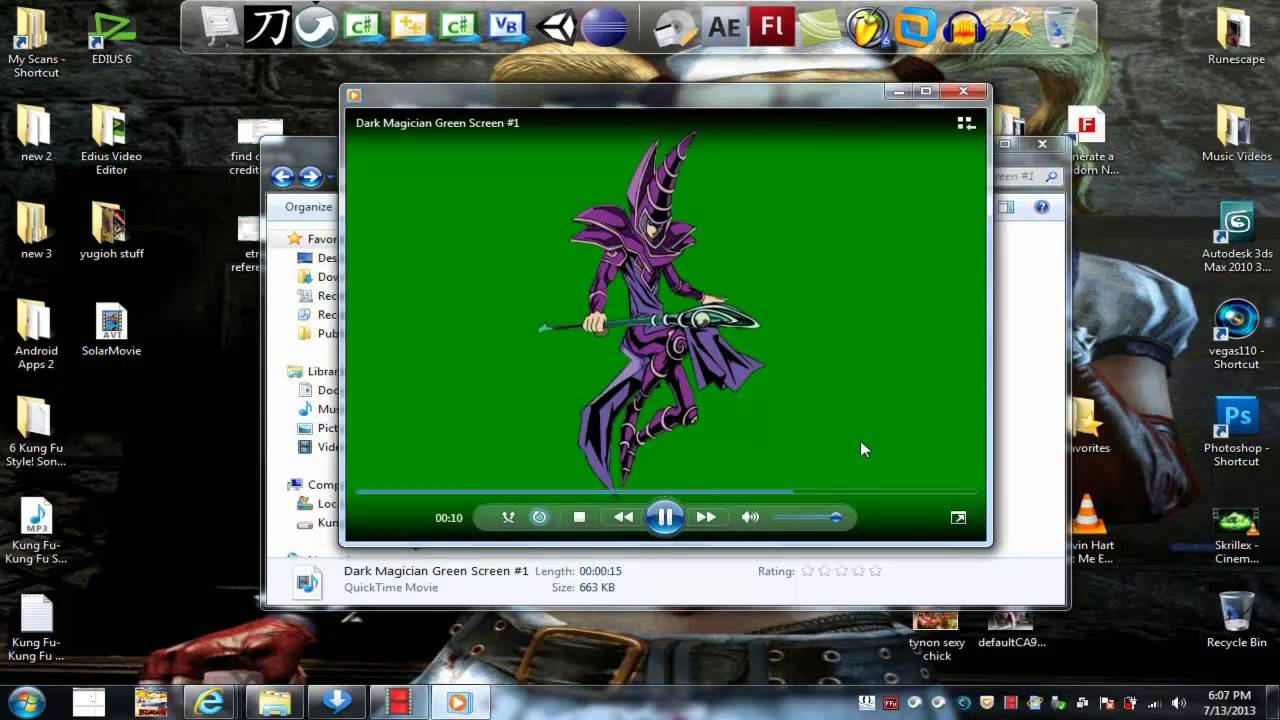The image size is (1280, 720).
Task: Click the QuickTime Movie file icon in details pane
Action: 308,581
